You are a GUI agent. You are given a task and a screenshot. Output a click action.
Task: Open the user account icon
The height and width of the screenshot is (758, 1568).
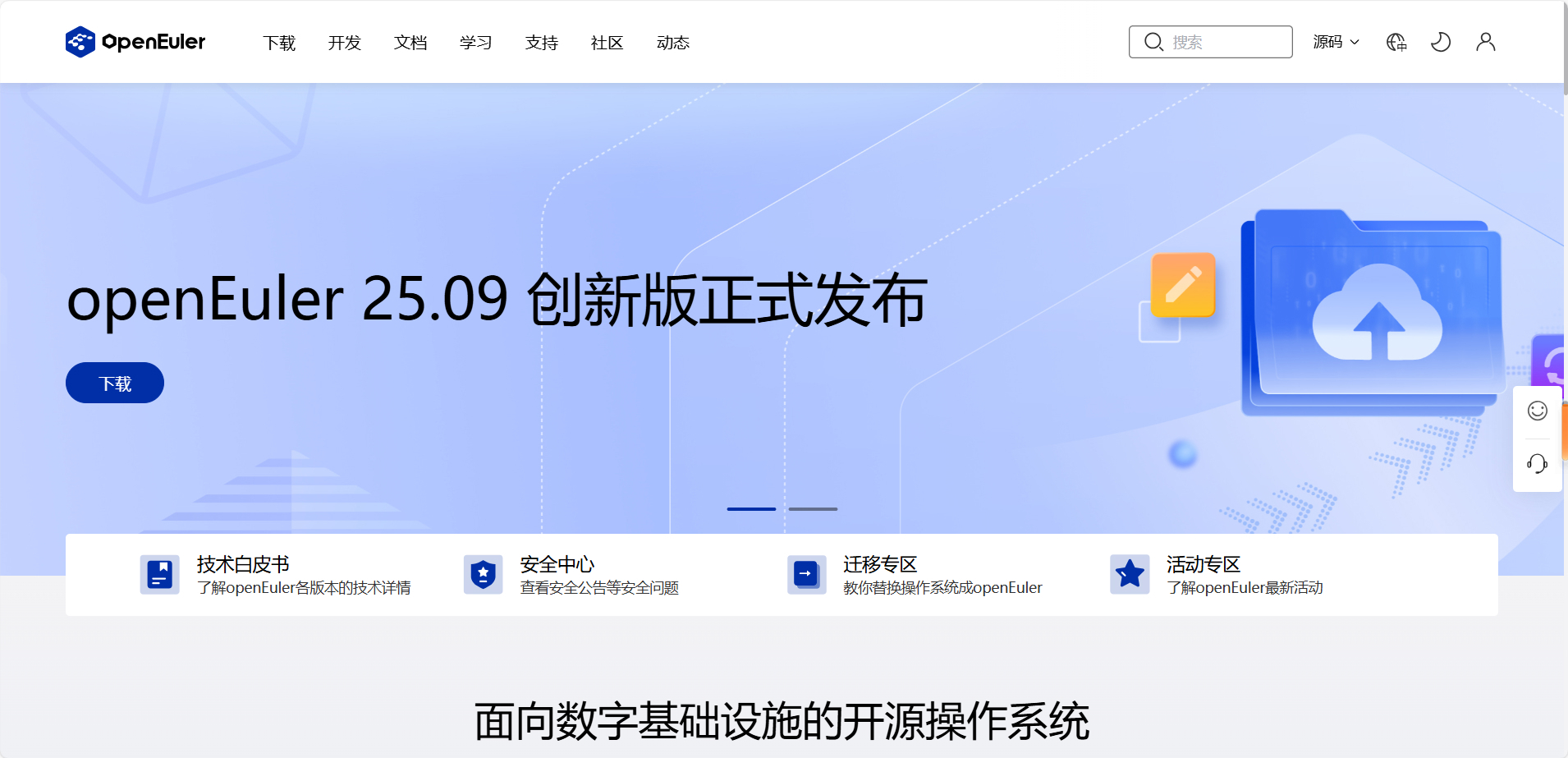coord(1485,41)
